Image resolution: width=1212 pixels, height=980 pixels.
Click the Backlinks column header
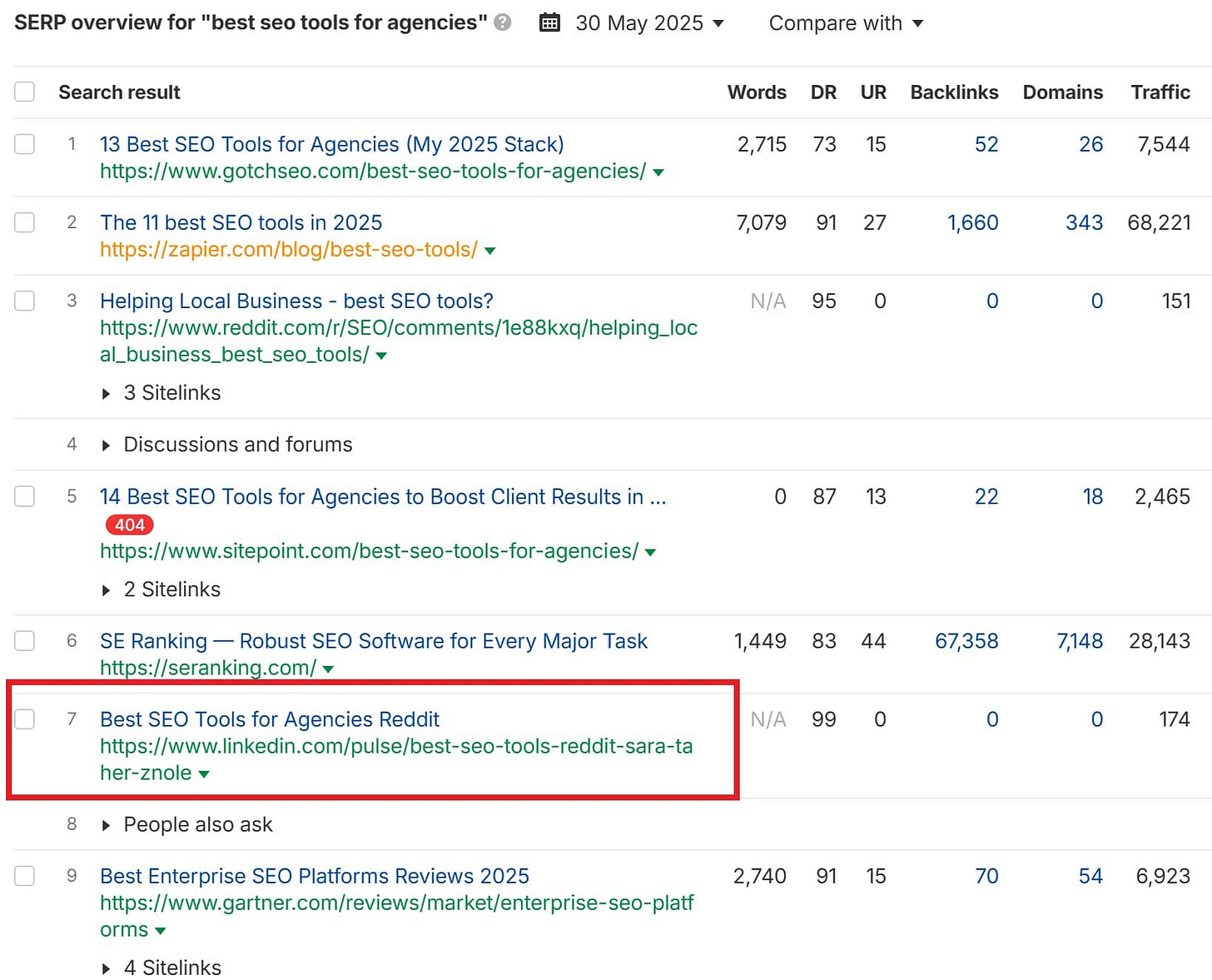pyautogui.click(x=954, y=92)
